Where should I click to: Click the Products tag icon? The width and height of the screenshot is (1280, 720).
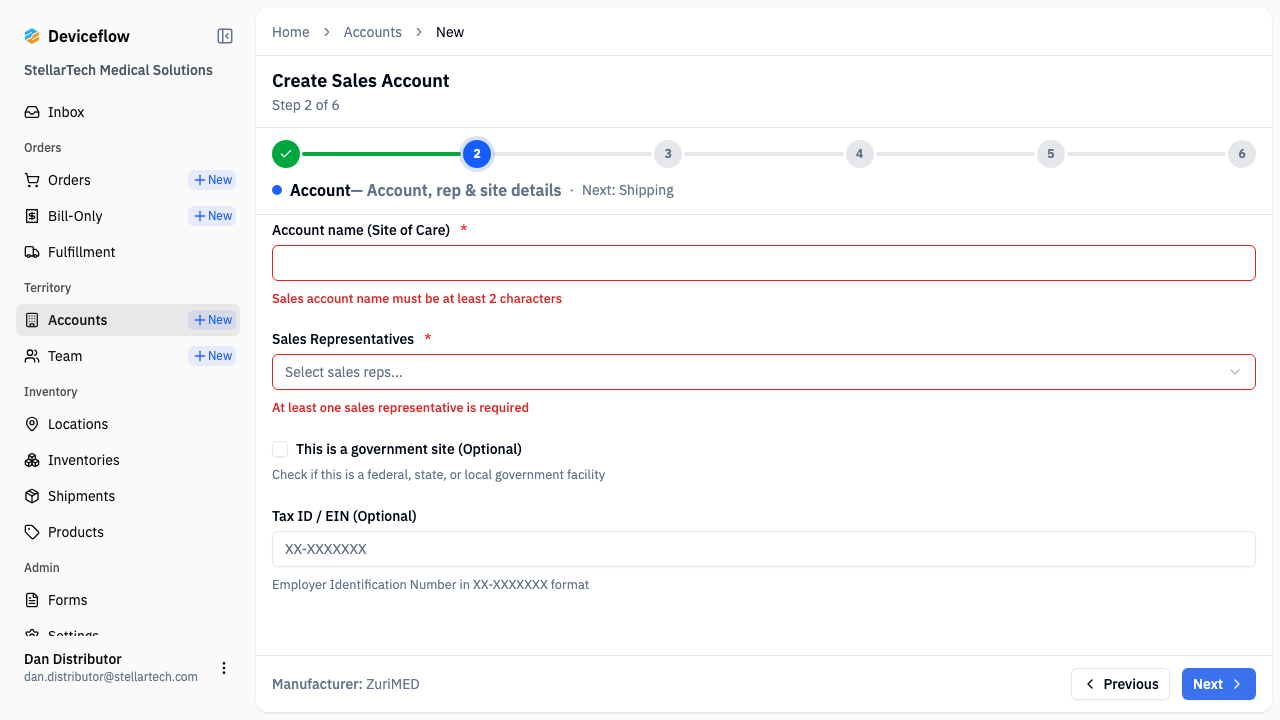pyautogui.click(x=31, y=532)
